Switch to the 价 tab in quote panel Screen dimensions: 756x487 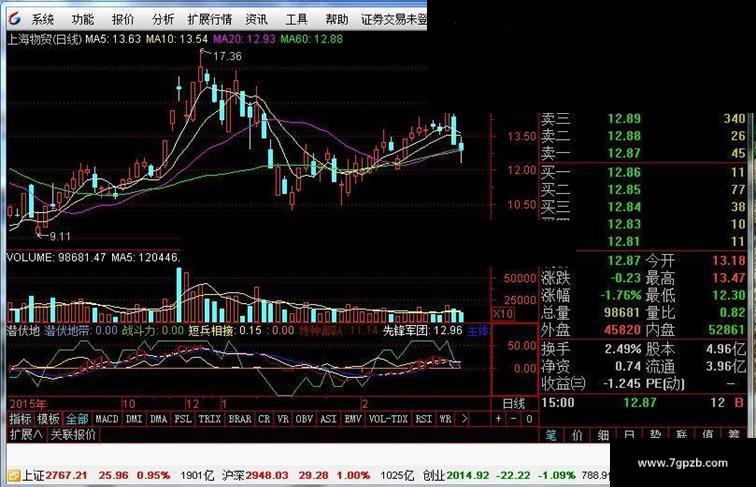578,434
